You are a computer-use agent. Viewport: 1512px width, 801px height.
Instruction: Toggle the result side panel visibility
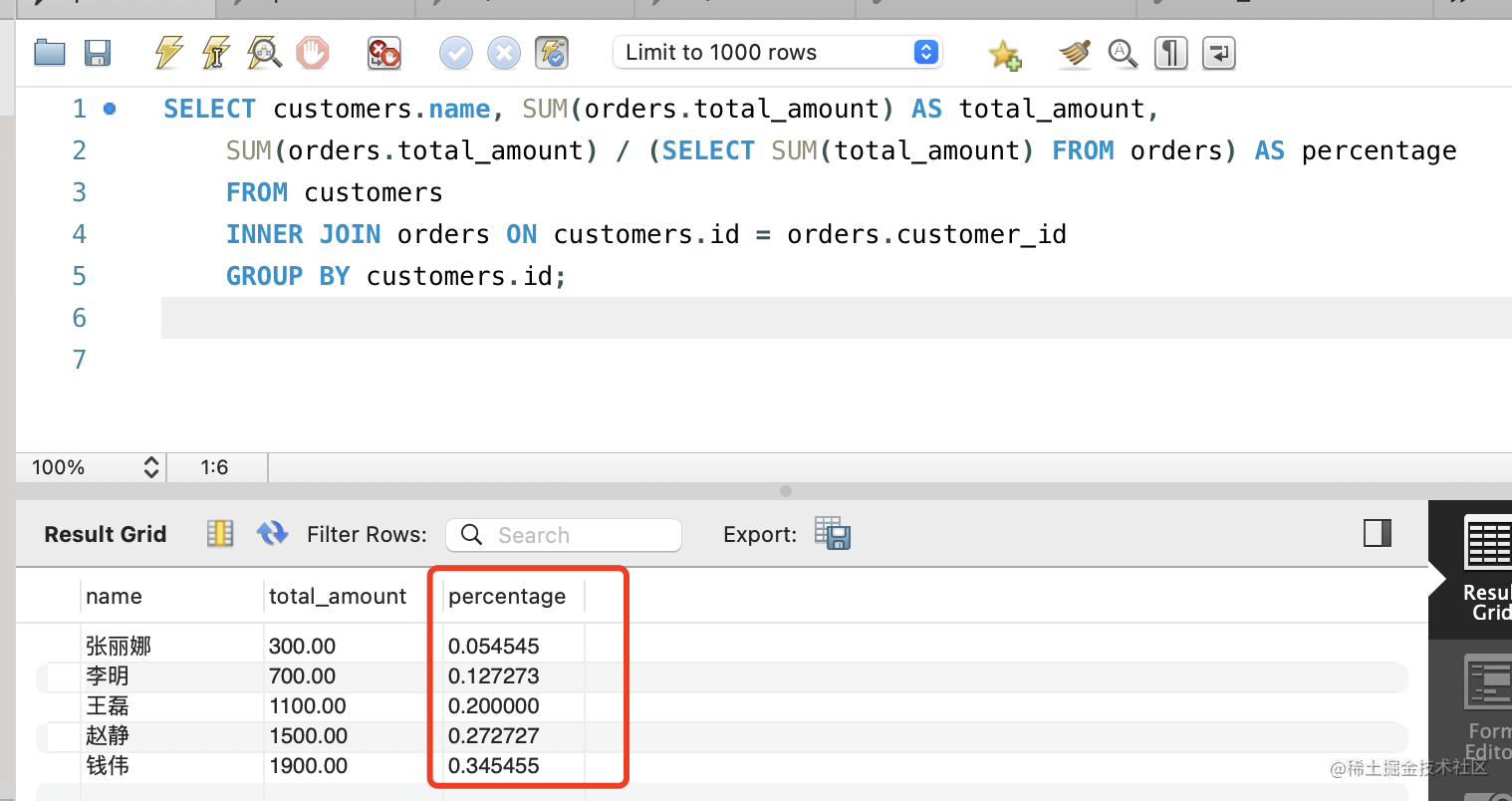point(1378,533)
